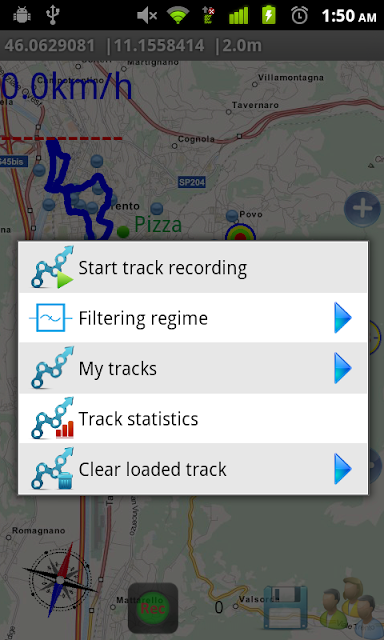Expand Filtering regime submenu arrow
Screen dimensions: 384x640
(x=342, y=318)
